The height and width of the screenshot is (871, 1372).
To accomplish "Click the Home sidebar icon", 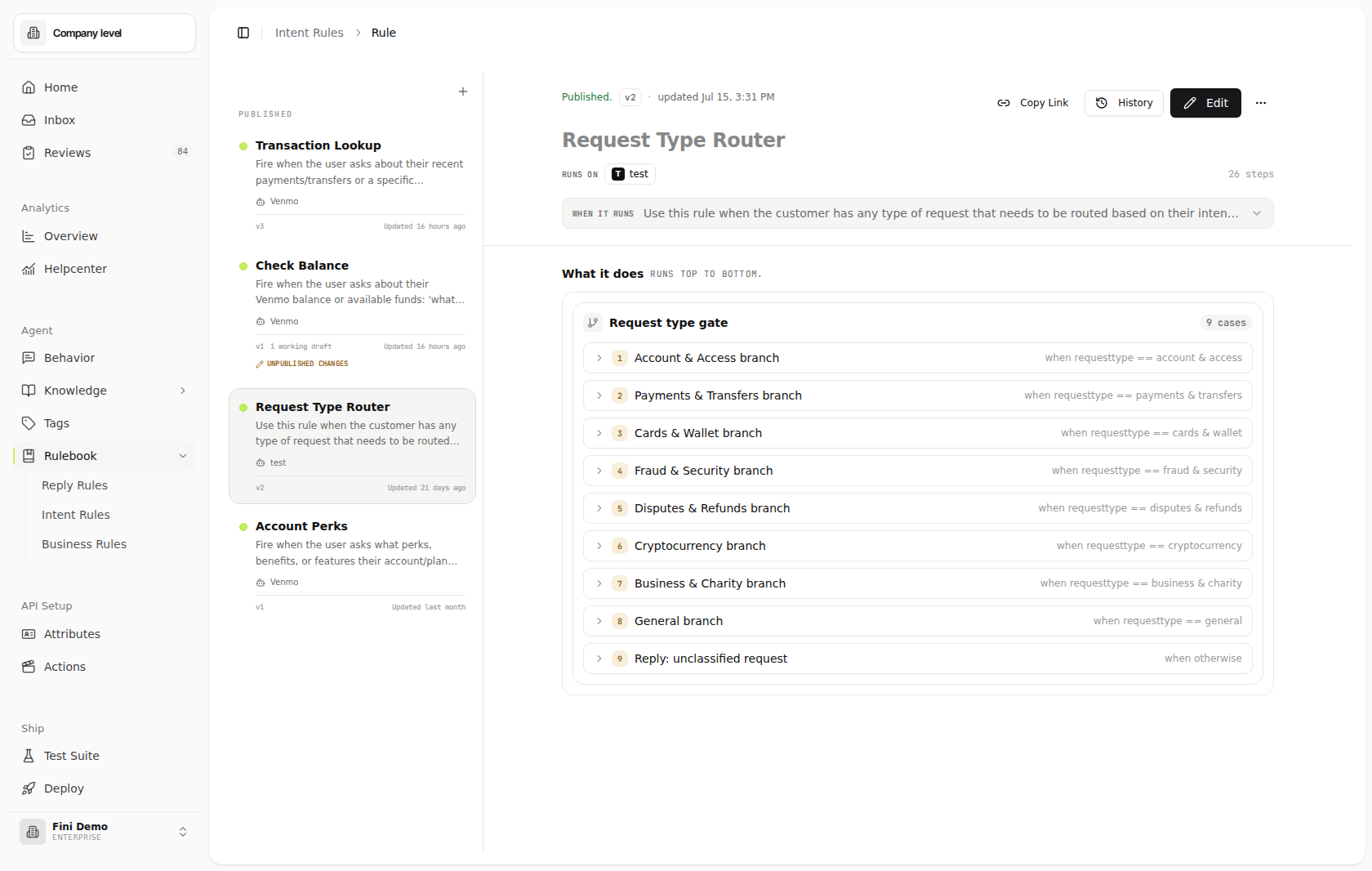I will pyautogui.click(x=29, y=87).
